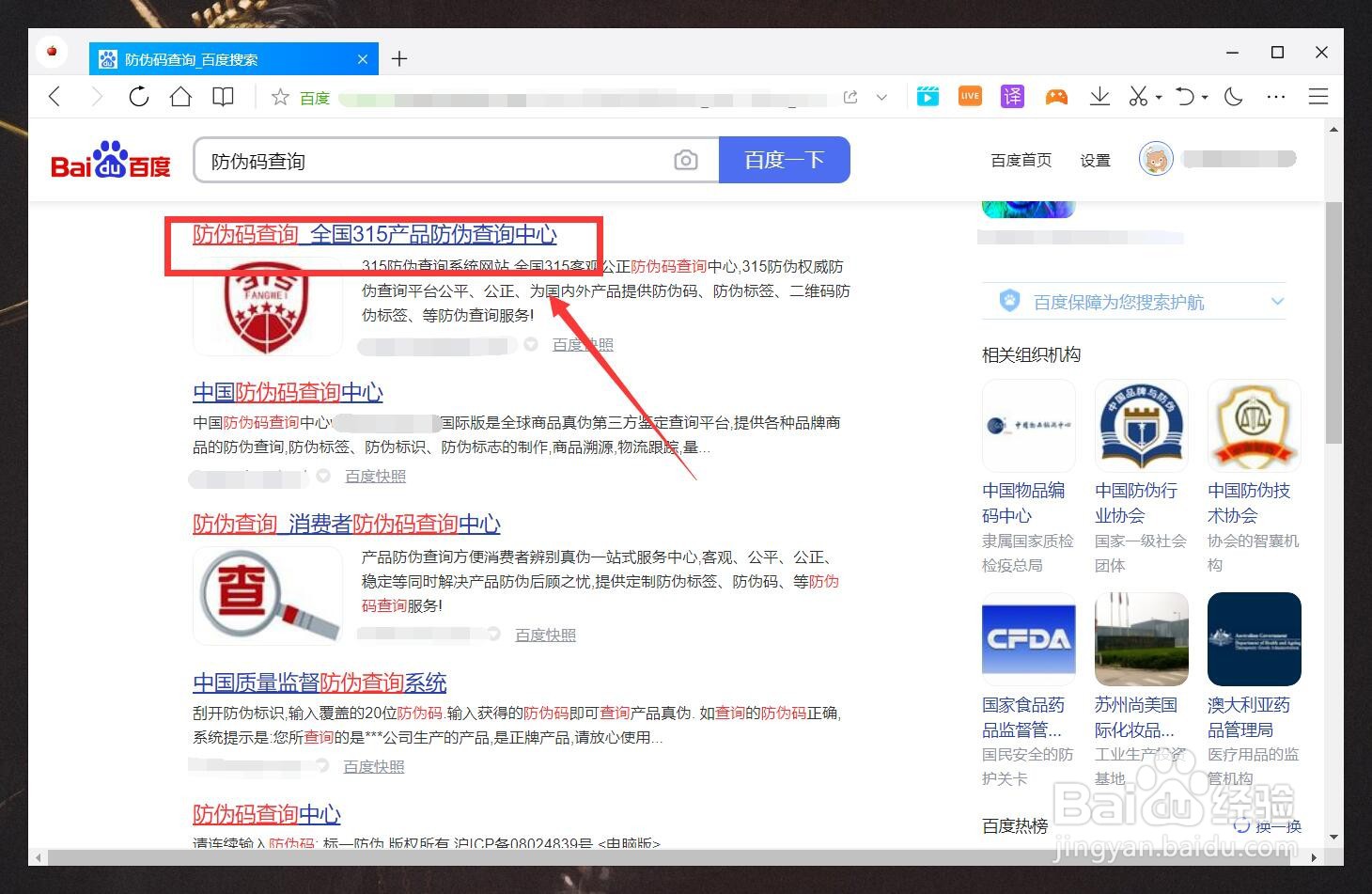Image resolution: width=1372 pixels, height=894 pixels.
Task: Expand the dropdown arrow beside the scissors icon
Action: (x=1159, y=97)
